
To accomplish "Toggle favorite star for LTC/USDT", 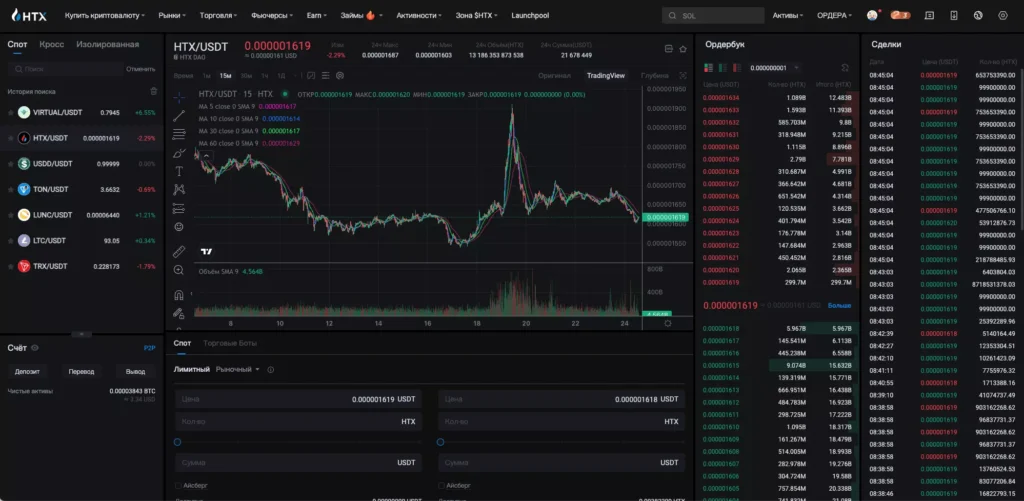I will [x=10, y=240].
